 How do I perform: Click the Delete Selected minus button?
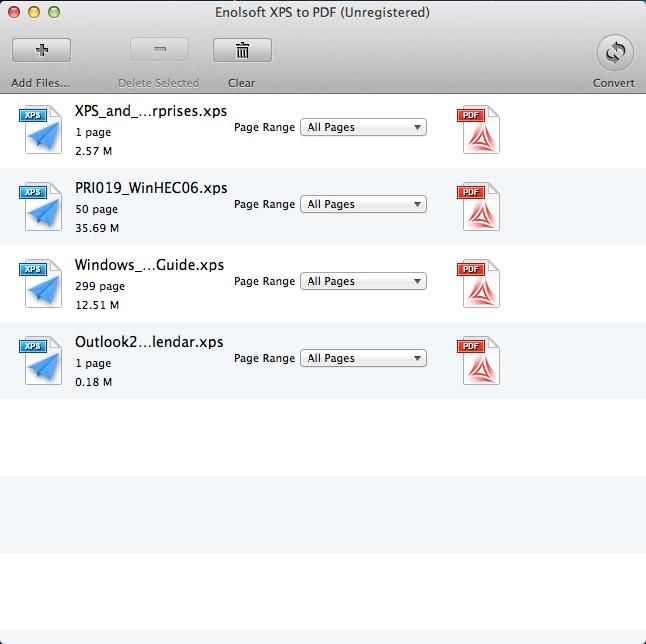[x=159, y=49]
